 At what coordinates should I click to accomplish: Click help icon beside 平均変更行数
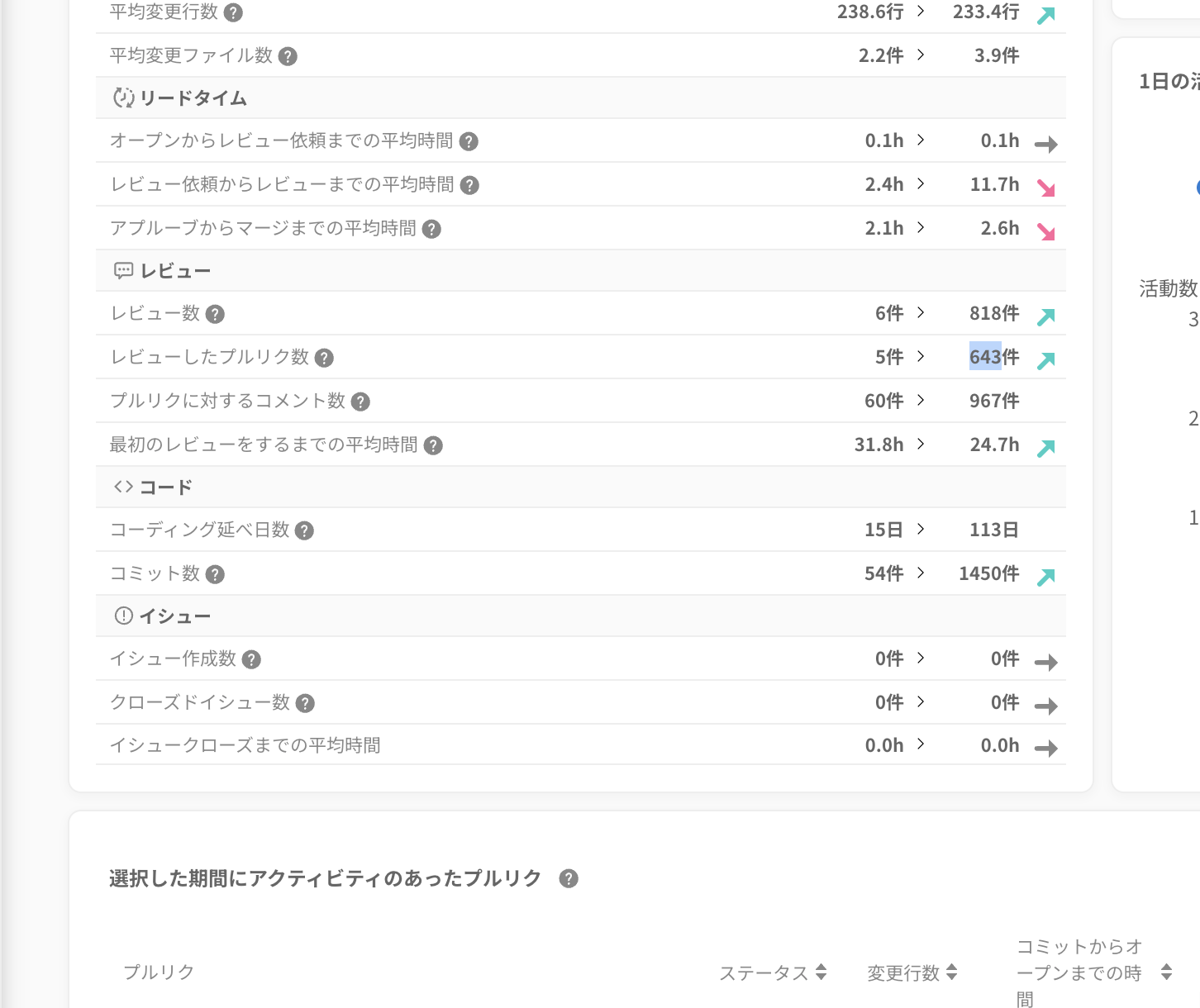click(x=234, y=12)
